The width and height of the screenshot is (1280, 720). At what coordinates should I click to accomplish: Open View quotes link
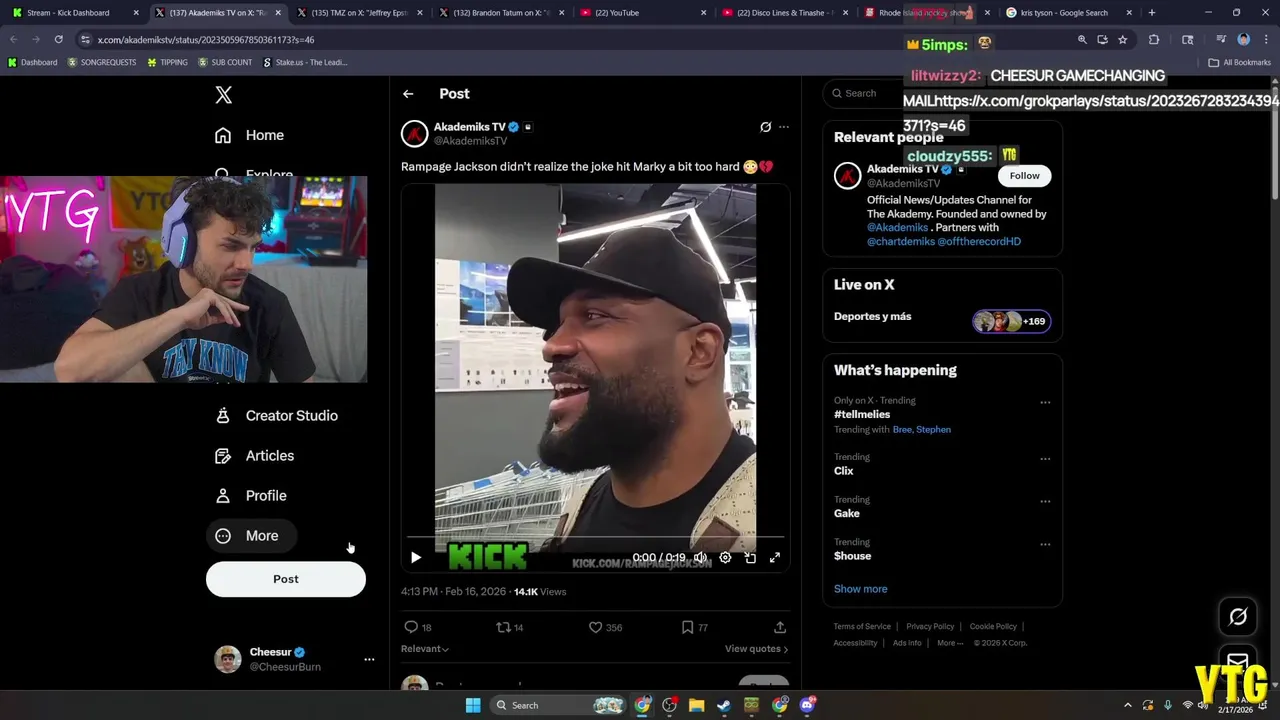point(756,649)
